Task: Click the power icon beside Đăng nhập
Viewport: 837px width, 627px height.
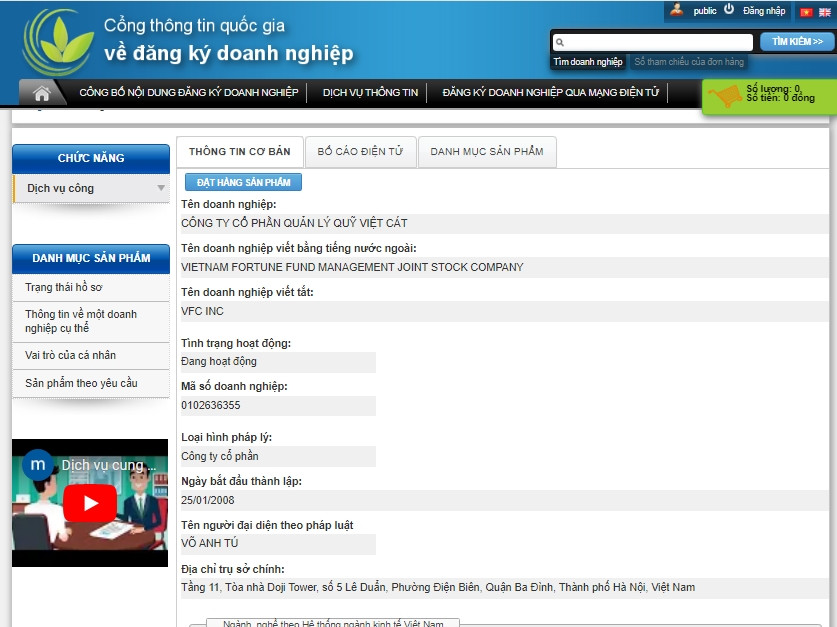Action: [x=729, y=10]
